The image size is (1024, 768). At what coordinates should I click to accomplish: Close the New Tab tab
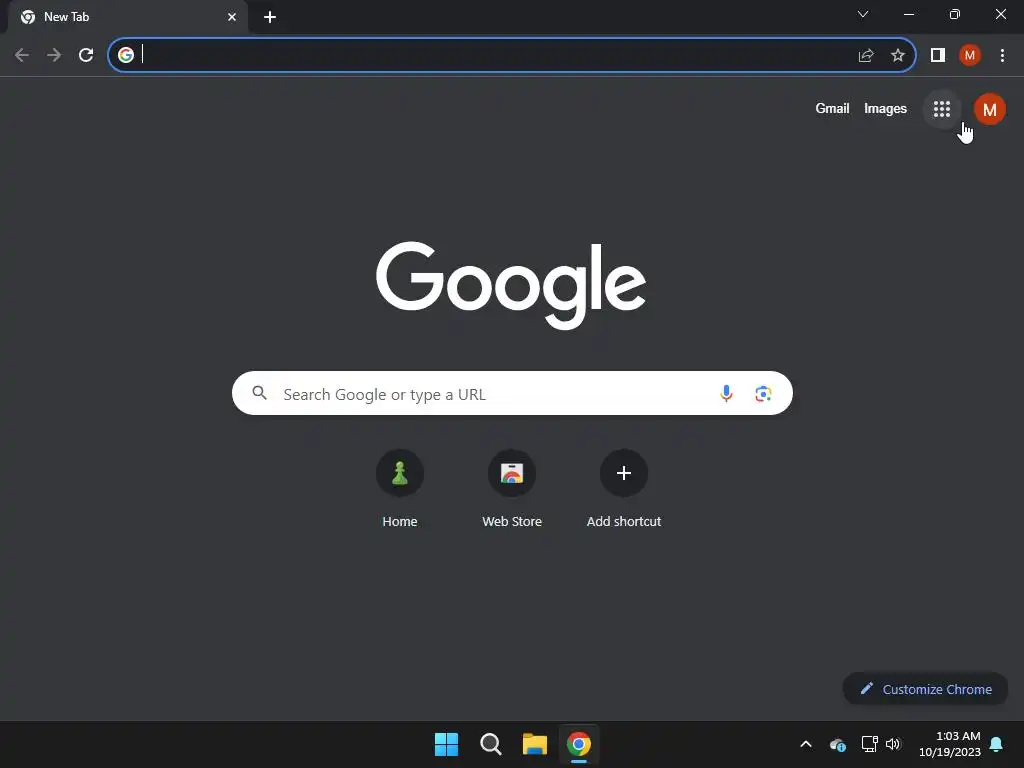click(x=232, y=17)
